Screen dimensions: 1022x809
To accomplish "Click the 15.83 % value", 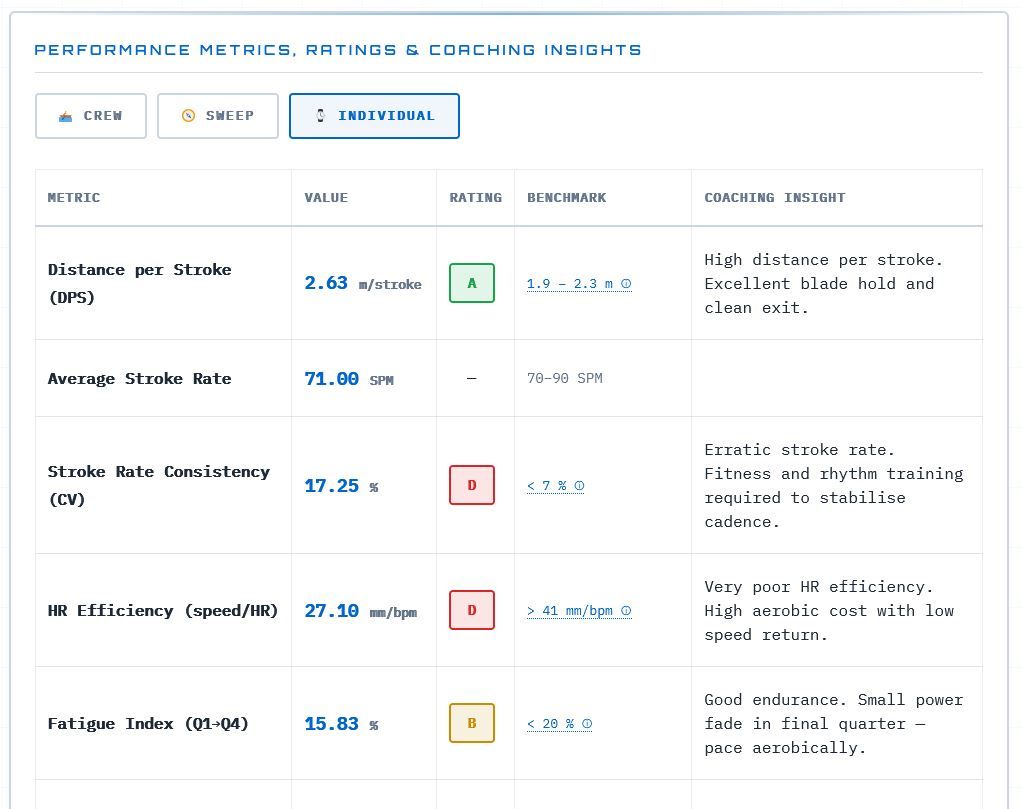I will pos(341,724).
